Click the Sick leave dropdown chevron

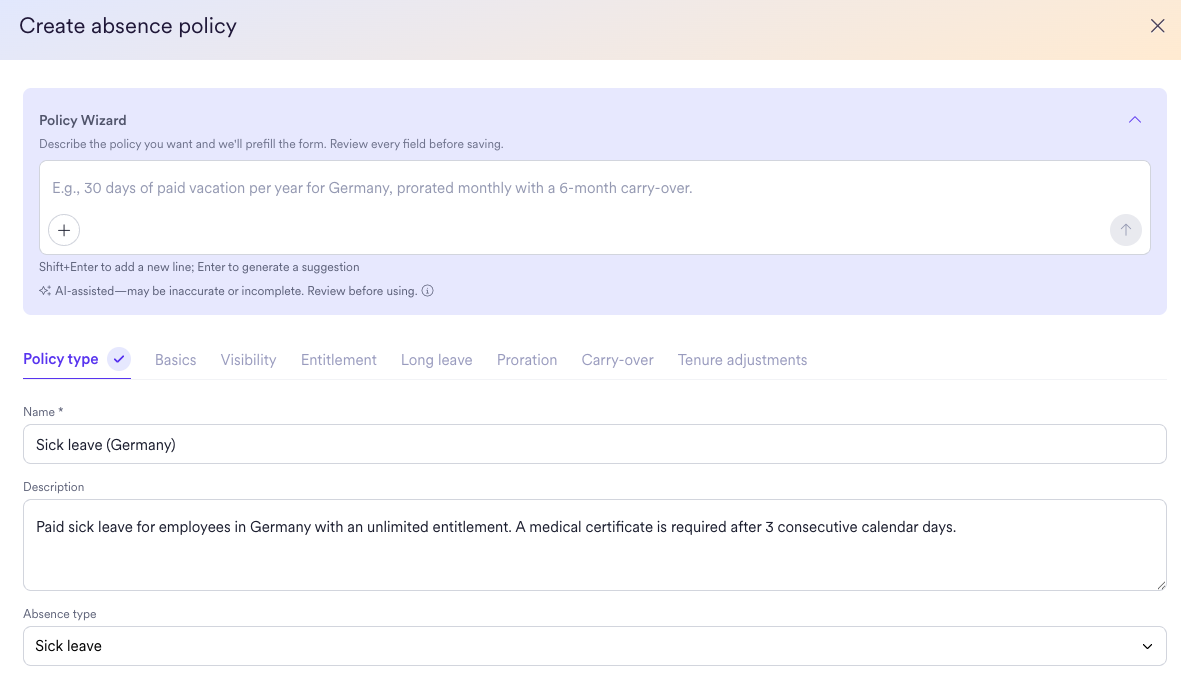coord(1147,646)
